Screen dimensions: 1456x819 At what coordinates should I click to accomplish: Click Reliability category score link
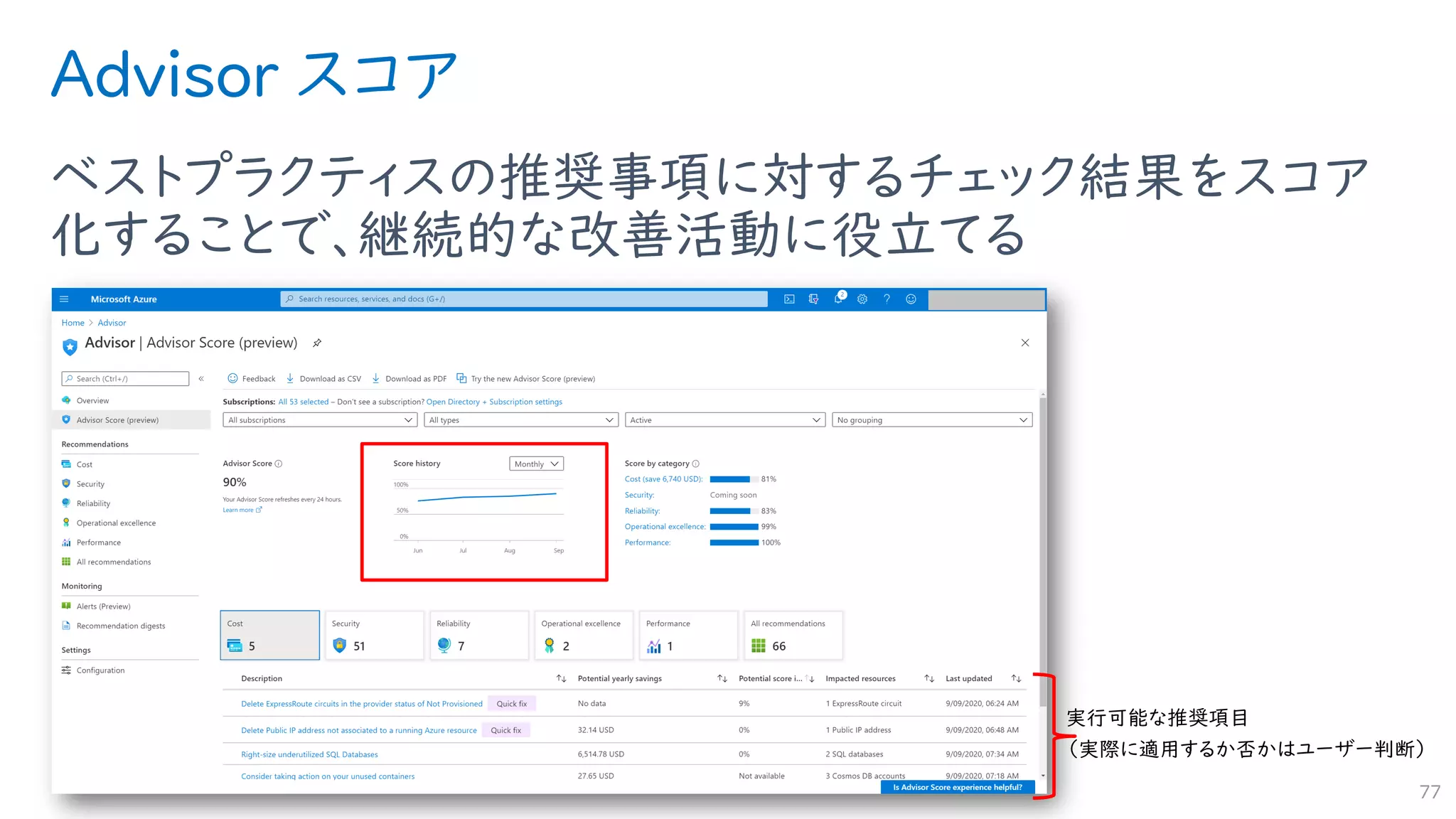point(643,511)
